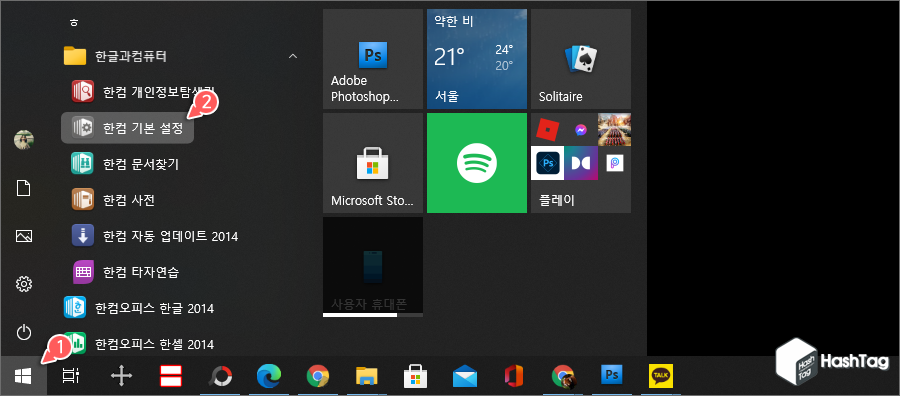Open the 플레이 folder tile
The width and height of the screenshot is (900, 396).
pos(581,163)
